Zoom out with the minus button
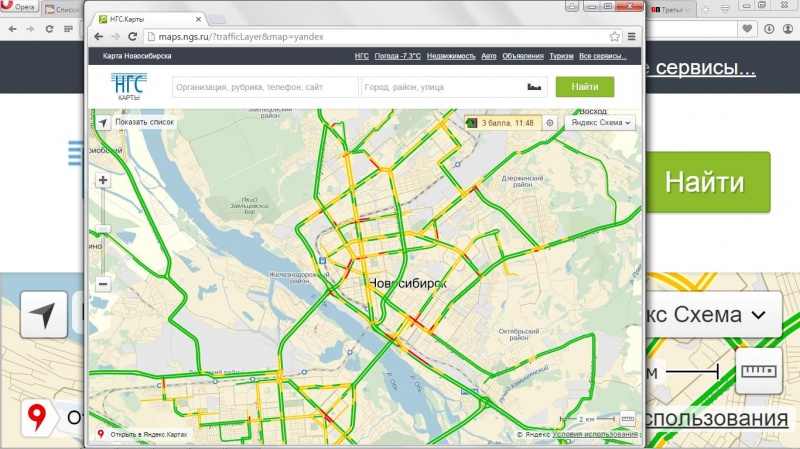The image size is (800, 449). [103, 284]
